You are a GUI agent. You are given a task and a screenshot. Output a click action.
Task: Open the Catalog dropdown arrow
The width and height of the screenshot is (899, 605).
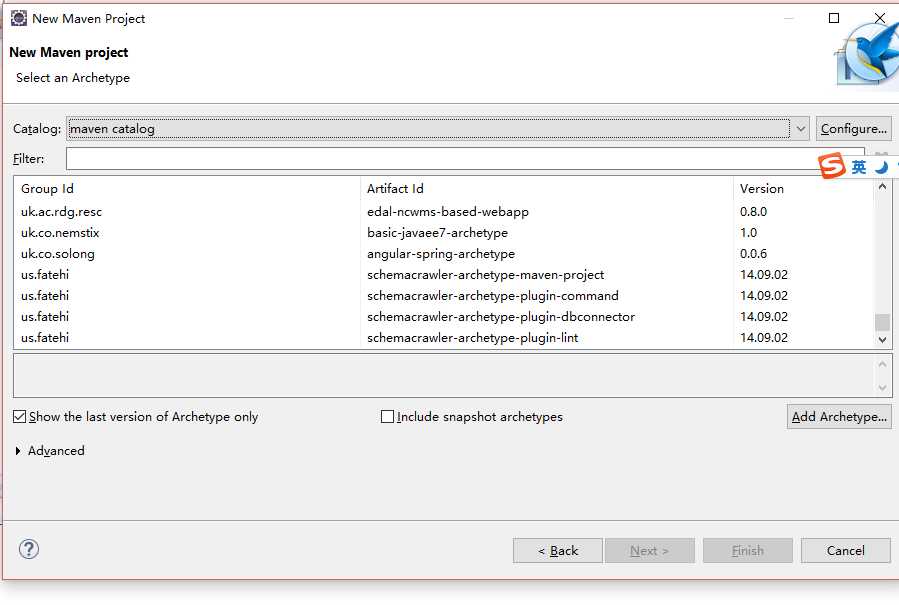(x=800, y=129)
